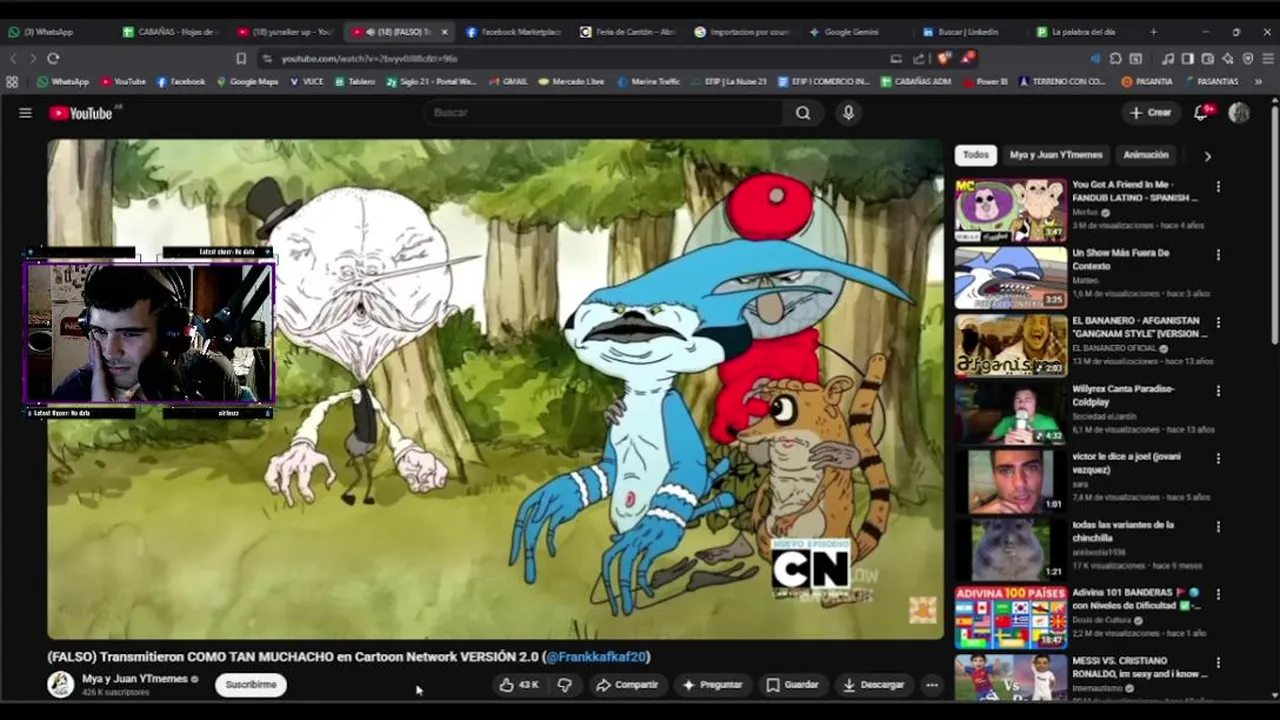The image size is (1280, 720).
Task: Open options for EL BANANERO video
Action: pos(1218,323)
